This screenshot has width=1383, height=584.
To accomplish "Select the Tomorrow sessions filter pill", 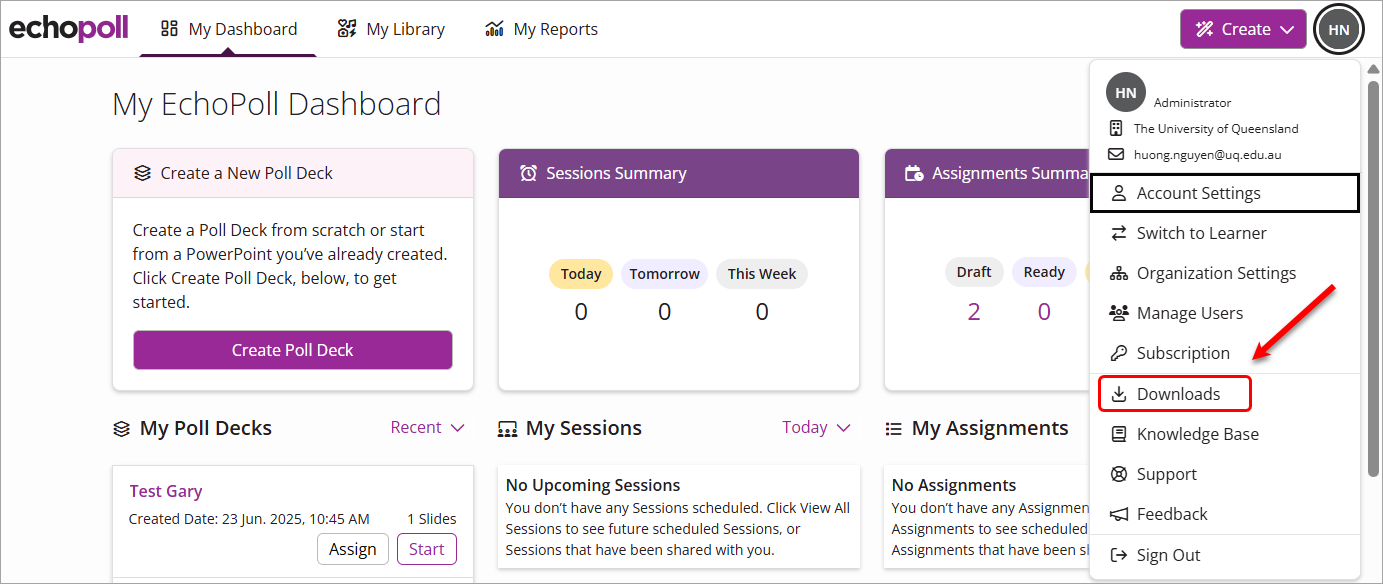I will 664,274.
